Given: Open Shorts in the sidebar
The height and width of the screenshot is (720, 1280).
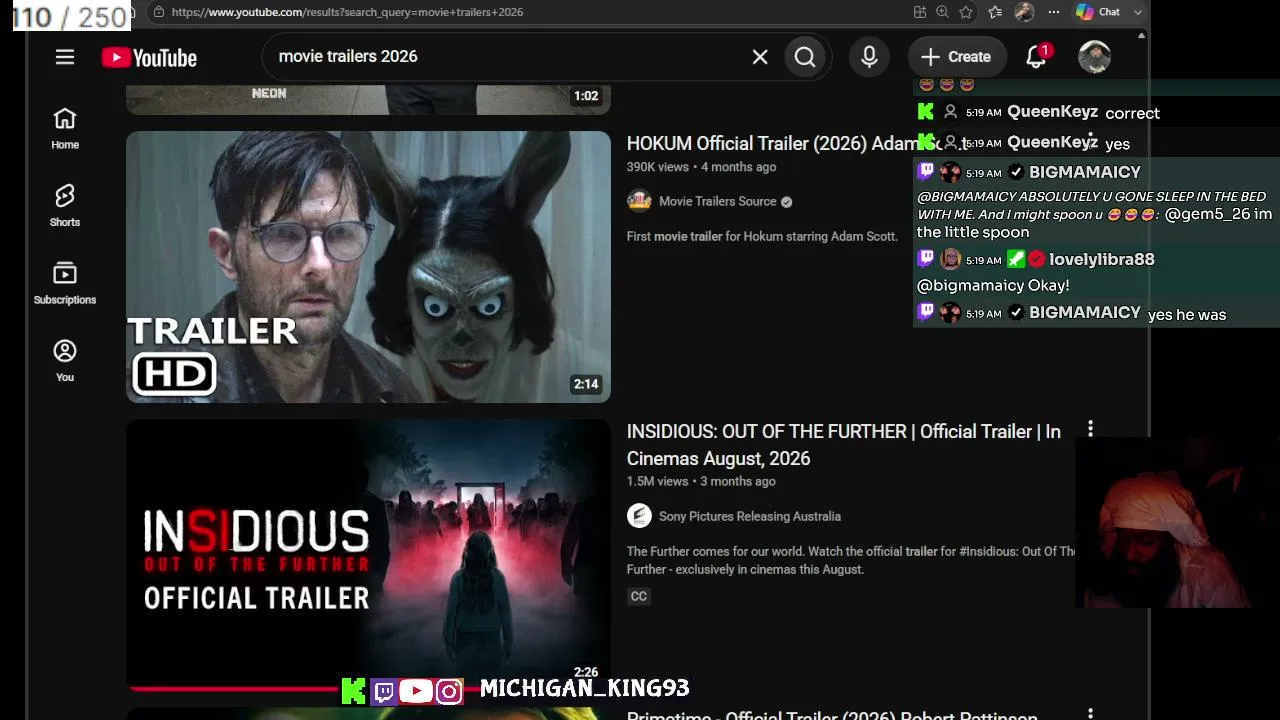Looking at the screenshot, I should (65, 205).
